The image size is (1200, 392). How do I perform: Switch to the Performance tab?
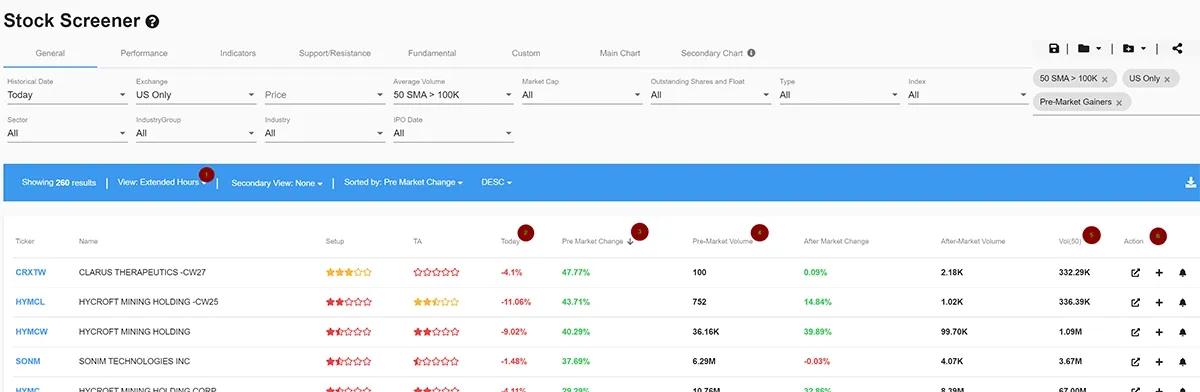(144, 53)
